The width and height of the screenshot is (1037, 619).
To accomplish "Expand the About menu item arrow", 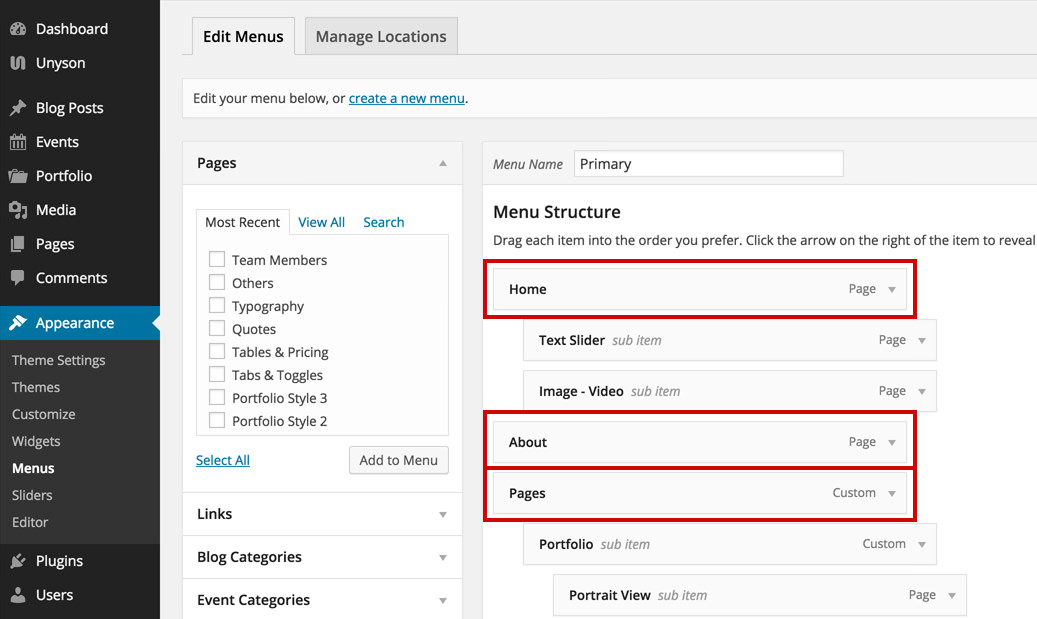I will pyautogui.click(x=892, y=442).
